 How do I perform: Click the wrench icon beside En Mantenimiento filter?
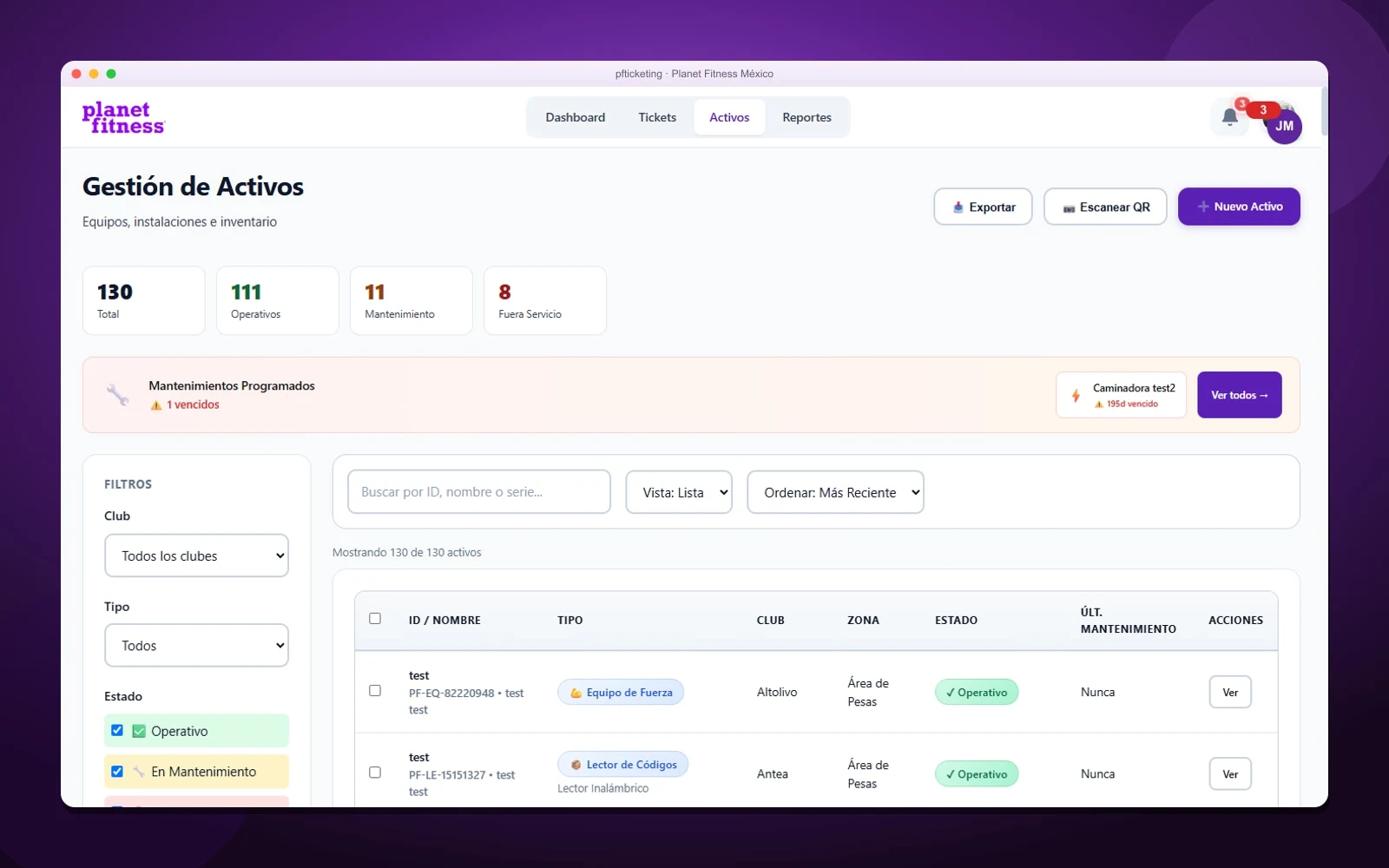coord(139,772)
